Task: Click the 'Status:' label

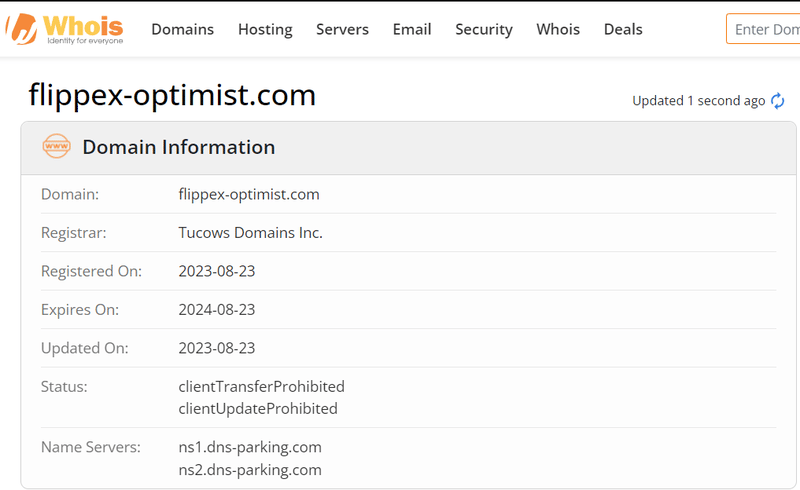Action: (64, 386)
